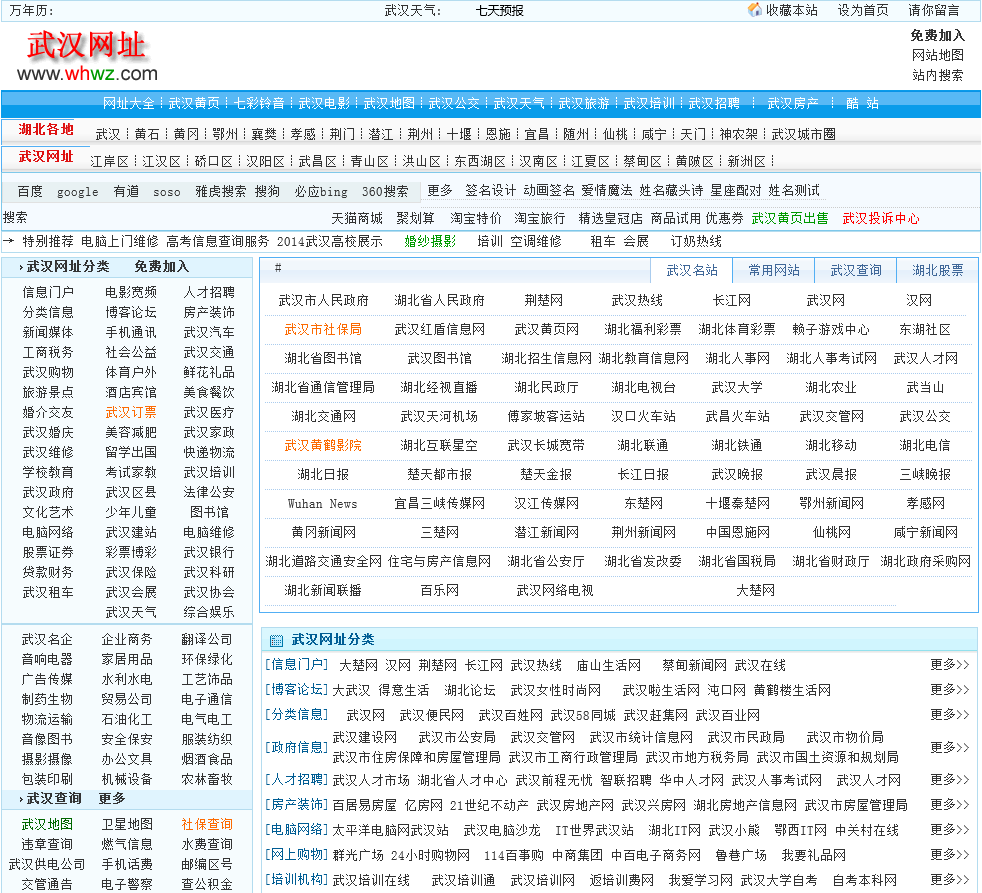Image resolution: width=982 pixels, height=893 pixels.
Task: Click the 武汉网址 site logo
Action: [87, 56]
